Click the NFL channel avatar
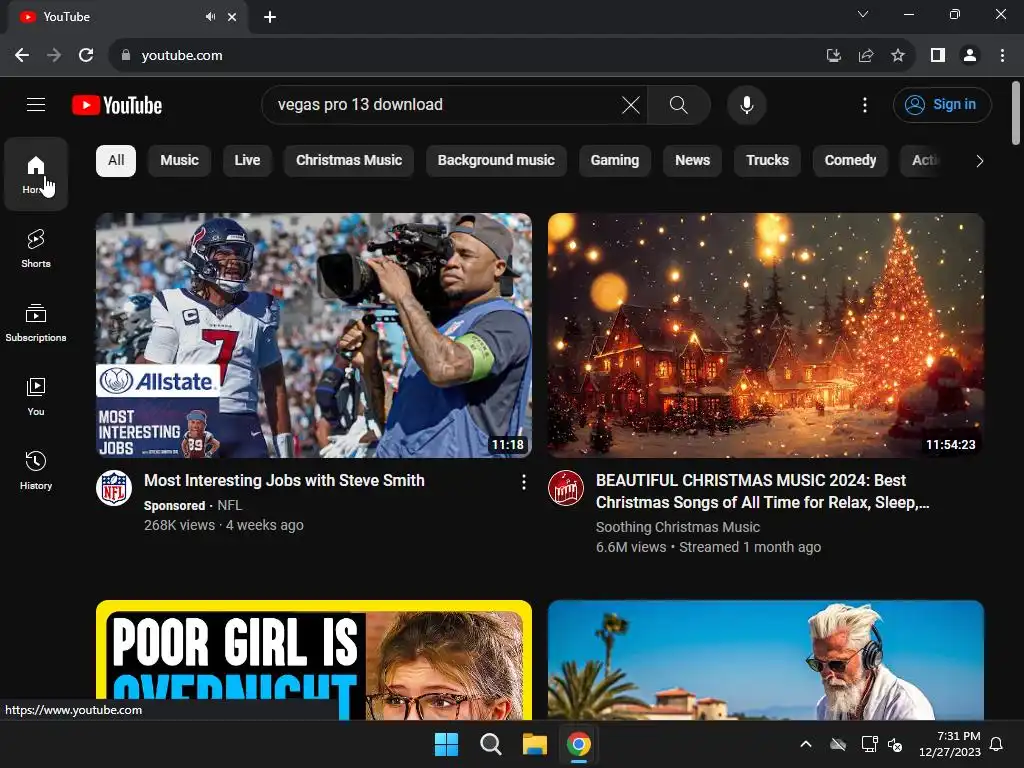 click(x=114, y=488)
